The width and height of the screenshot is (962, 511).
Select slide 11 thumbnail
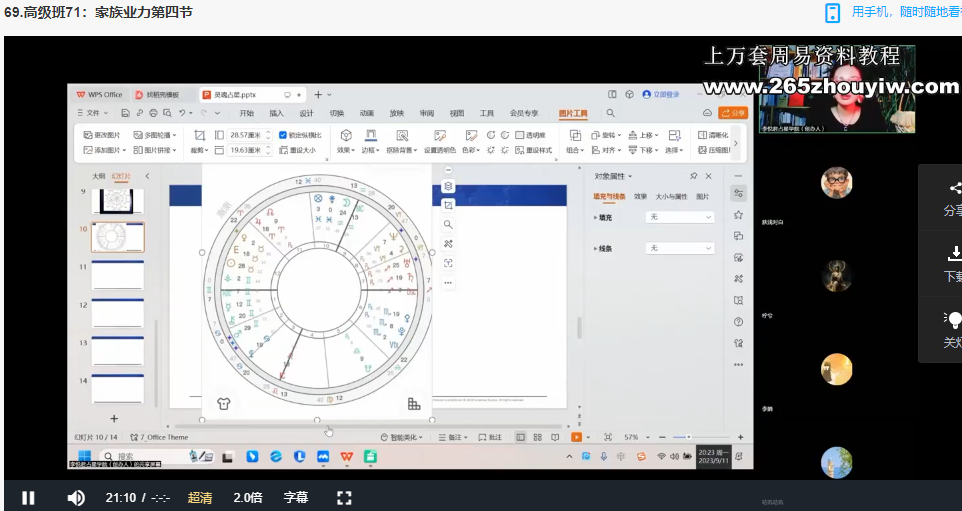(x=118, y=275)
